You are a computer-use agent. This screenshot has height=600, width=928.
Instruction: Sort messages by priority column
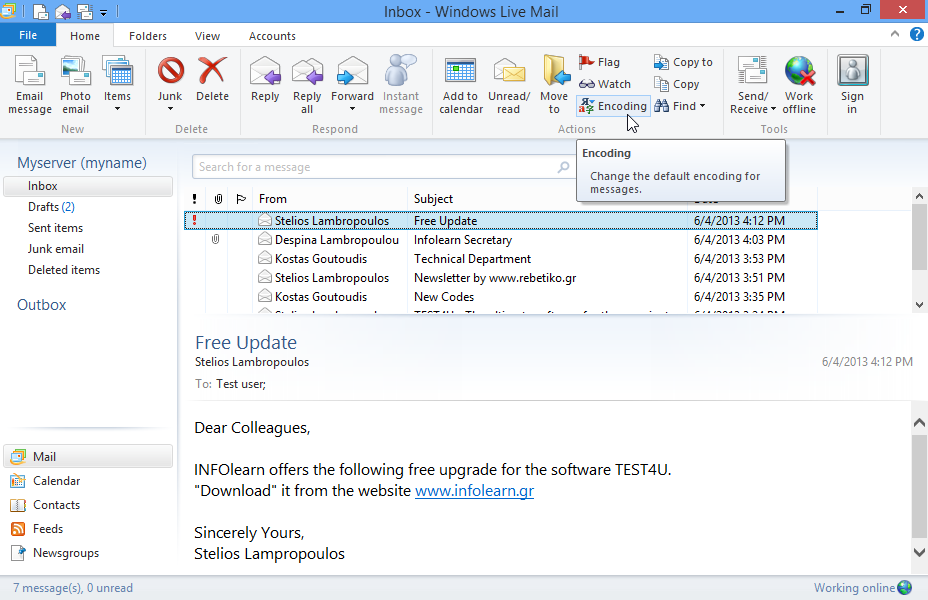(194, 199)
